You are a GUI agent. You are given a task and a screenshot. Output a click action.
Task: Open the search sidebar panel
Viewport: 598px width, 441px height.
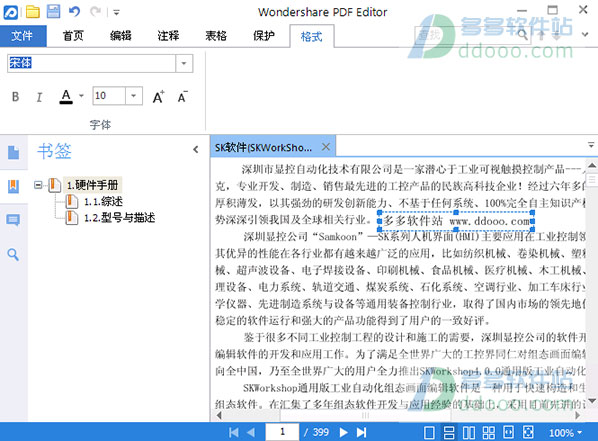click(x=13, y=254)
